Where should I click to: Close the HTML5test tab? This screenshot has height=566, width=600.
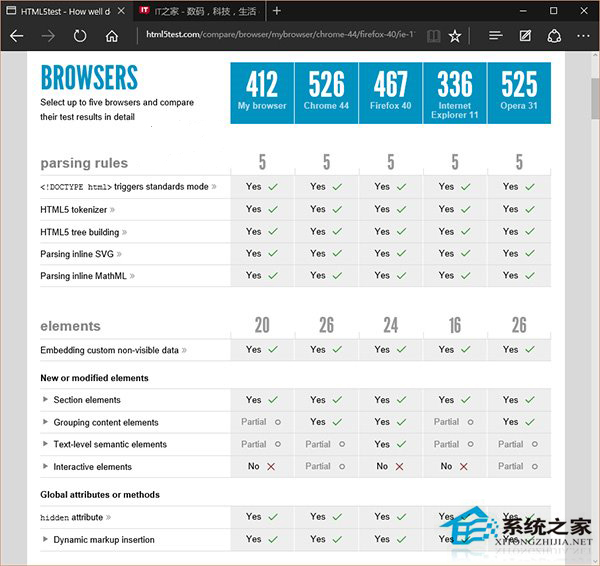pyautogui.click(x=121, y=11)
